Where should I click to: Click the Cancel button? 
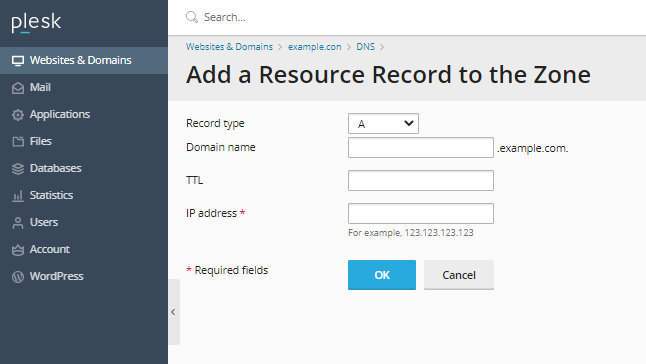[x=459, y=275]
